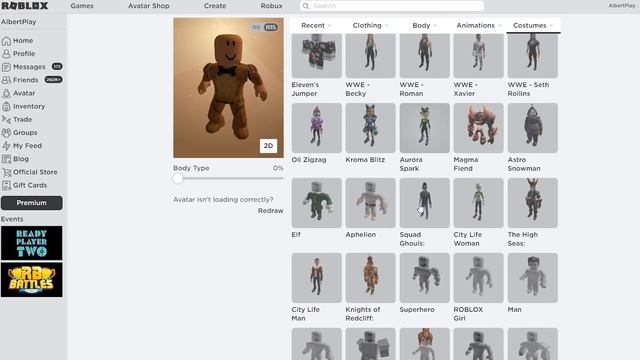
Task: Click the search magnifier icon
Action: click(x=306, y=6)
